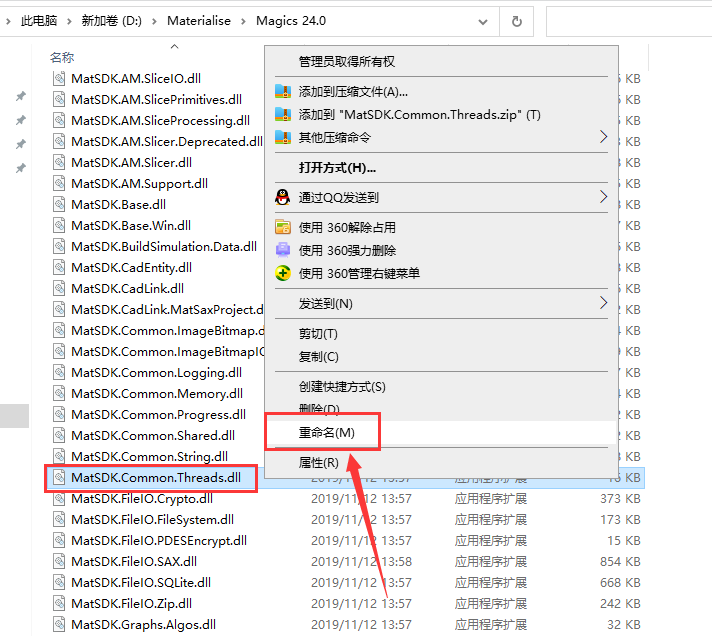Image resolution: width=712 pixels, height=636 pixels.
Task: Click the QQ penguin icon in context menu
Action: click(283, 198)
